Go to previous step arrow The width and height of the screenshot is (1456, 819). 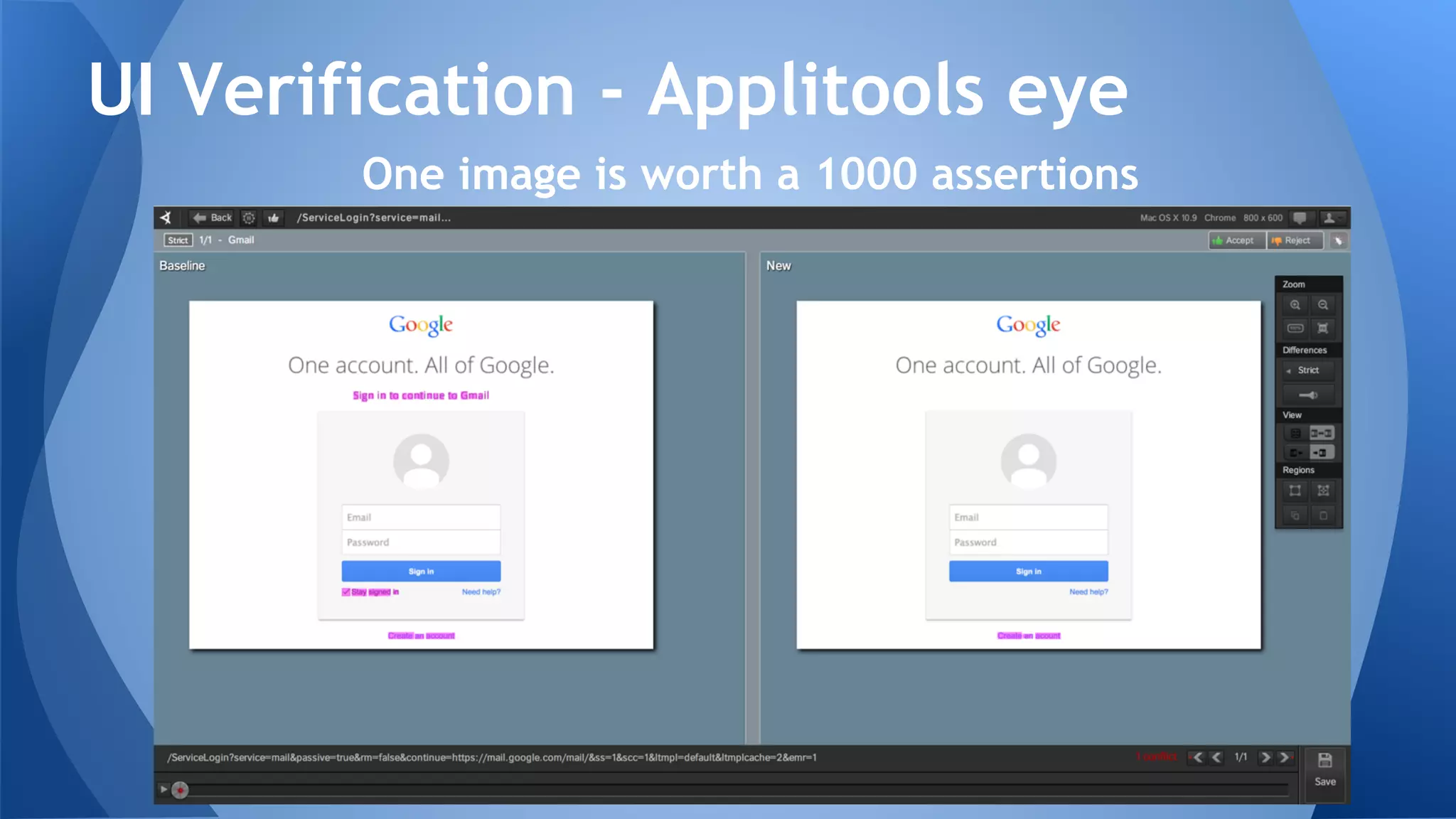pyautogui.click(x=1217, y=757)
